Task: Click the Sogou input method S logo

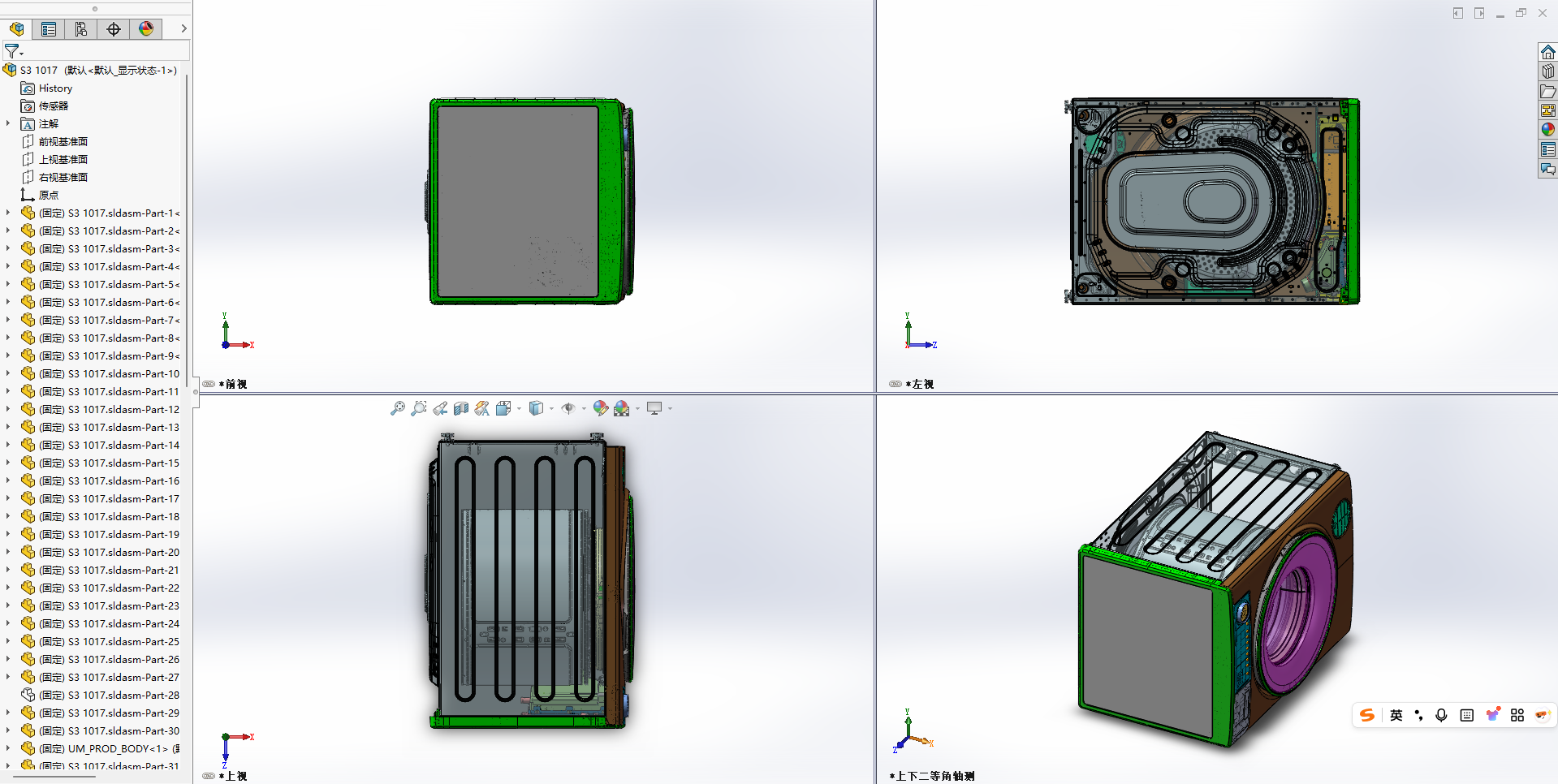Action: [x=1367, y=715]
